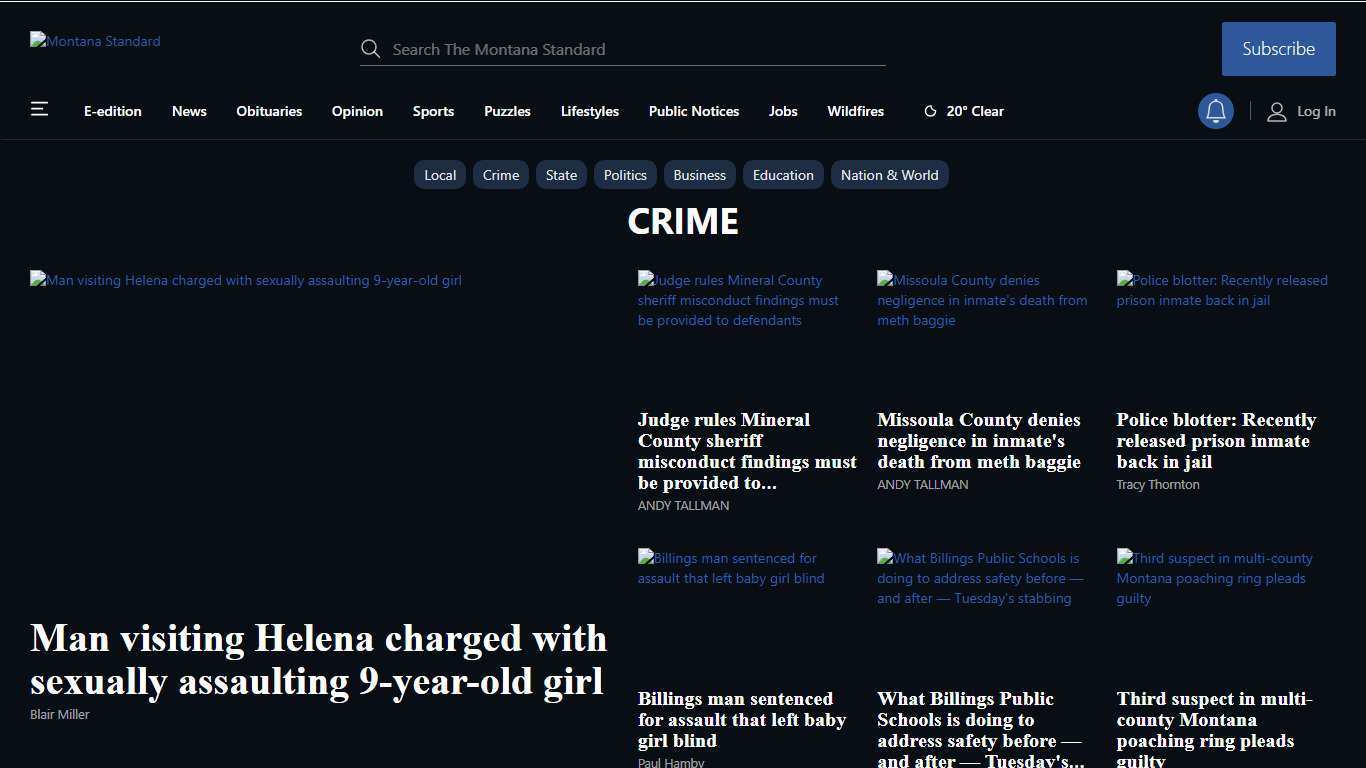
Task: Filter news by Politics
Action: click(625, 174)
